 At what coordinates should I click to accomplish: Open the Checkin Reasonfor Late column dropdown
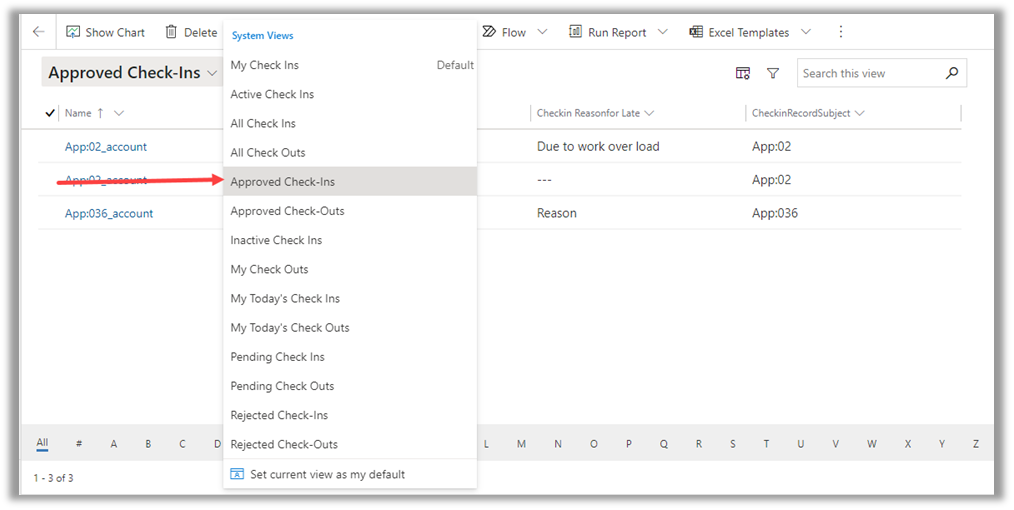(649, 113)
